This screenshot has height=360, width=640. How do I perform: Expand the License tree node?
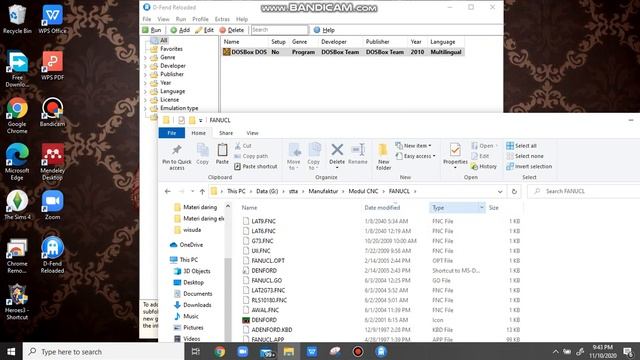pos(145,100)
